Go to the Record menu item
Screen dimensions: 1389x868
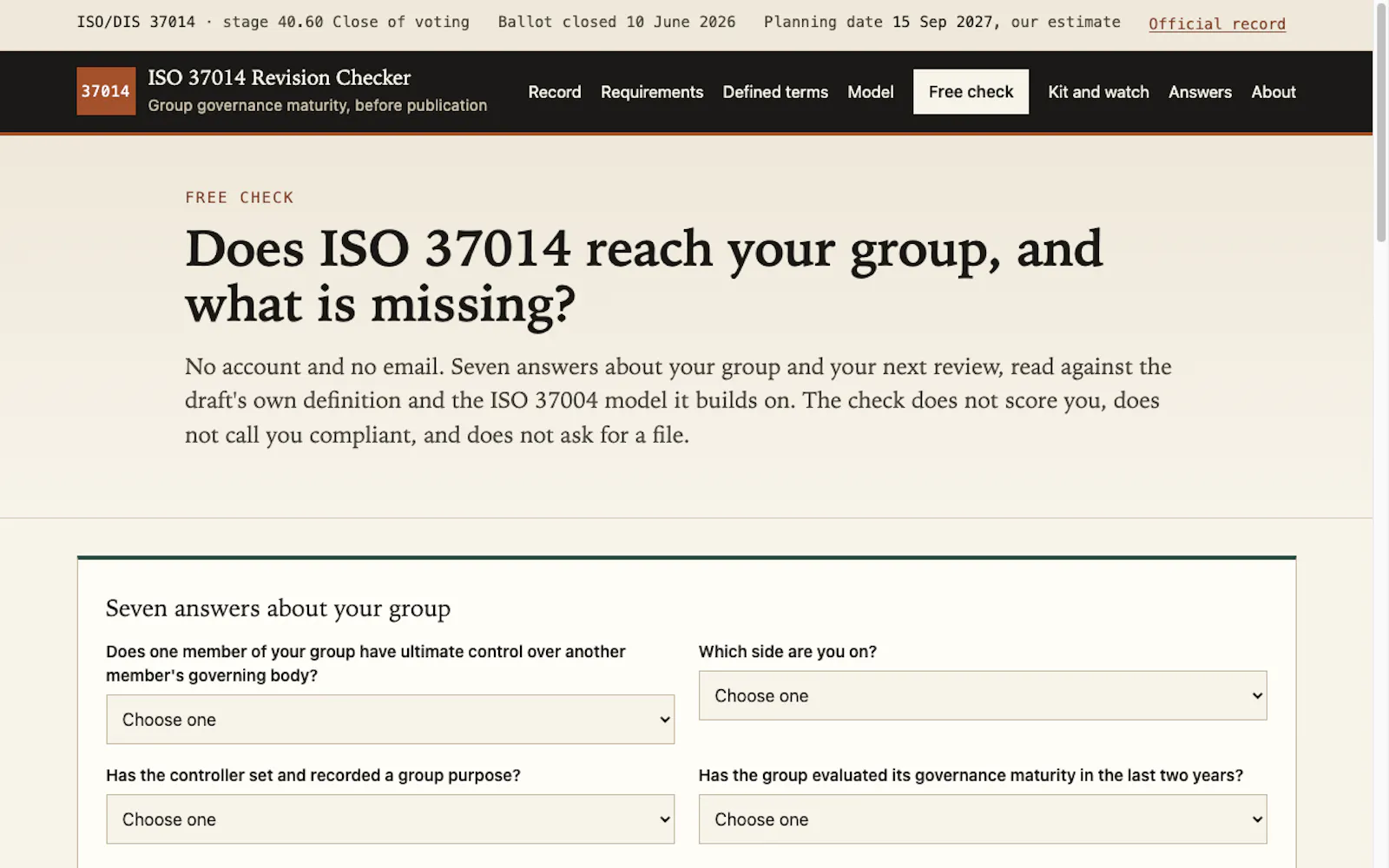pyautogui.click(x=554, y=92)
